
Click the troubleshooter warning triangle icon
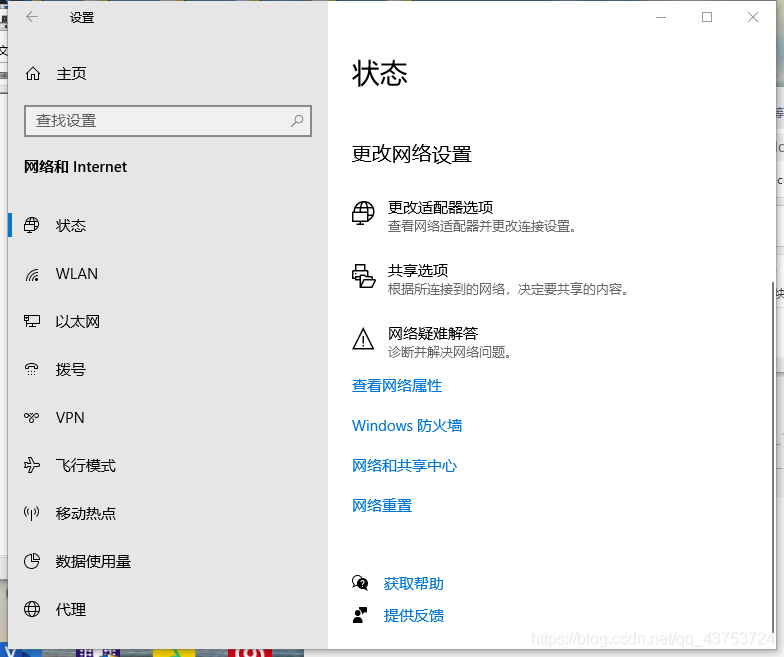pyautogui.click(x=363, y=339)
